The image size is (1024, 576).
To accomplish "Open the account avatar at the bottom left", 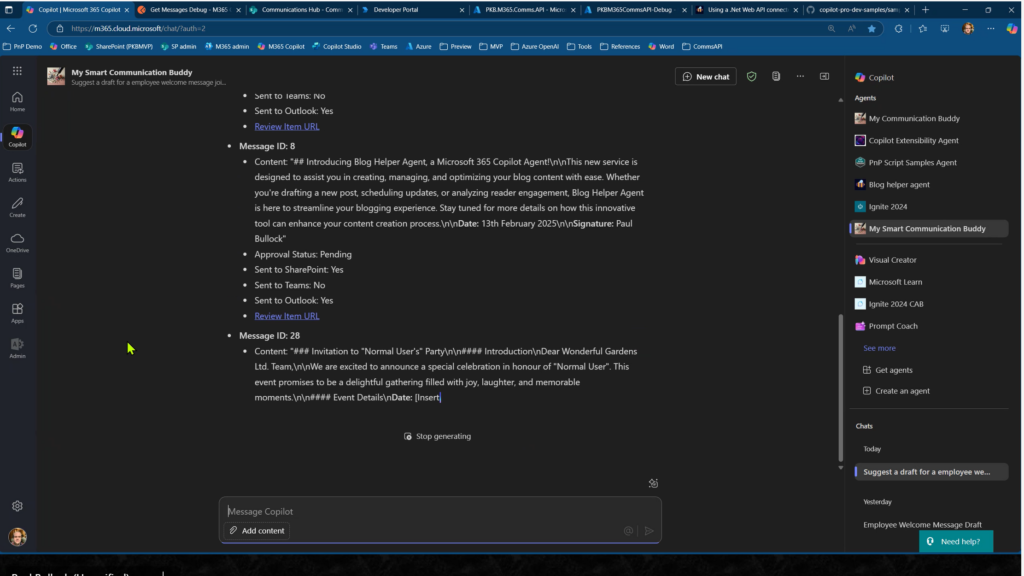I will [x=18, y=536].
